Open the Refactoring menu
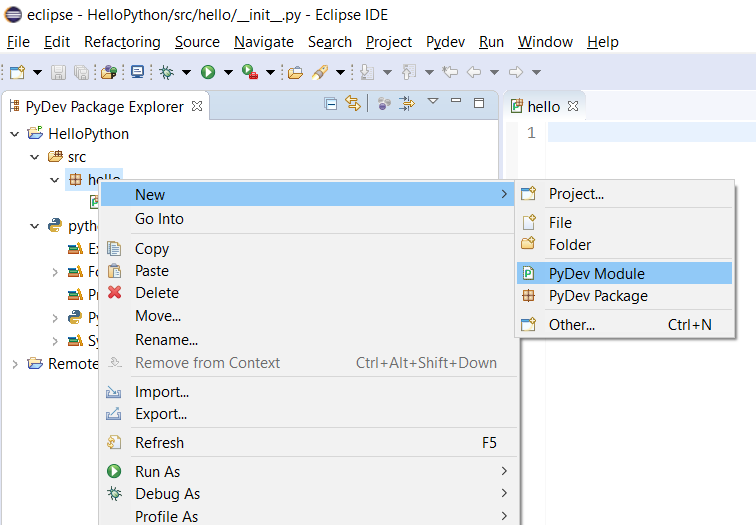 click(122, 42)
